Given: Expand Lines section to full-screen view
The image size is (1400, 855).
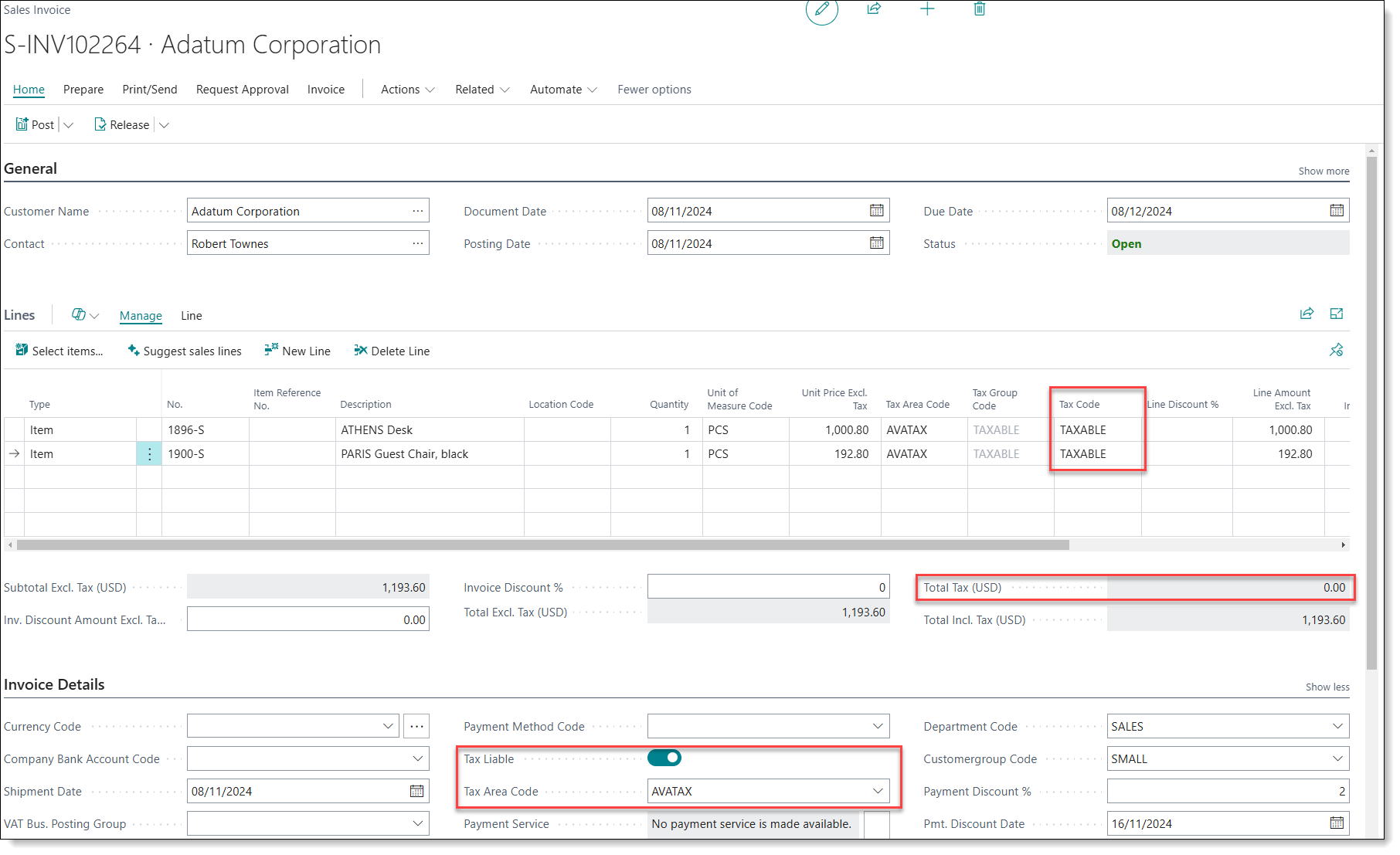Looking at the screenshot, I should [1336, 314].
